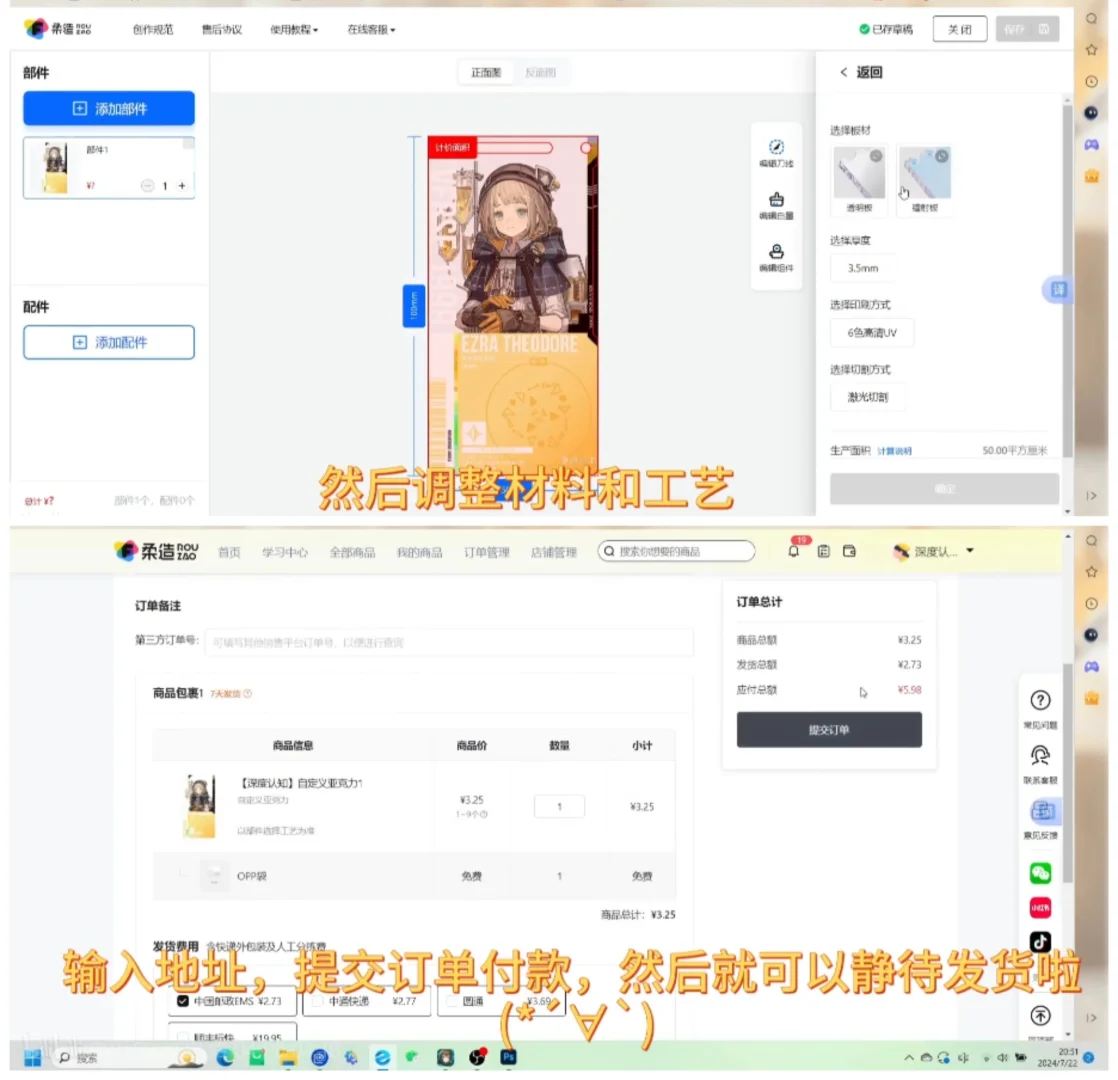Viewport: 1118px width, 1080px height.
Task: Open the 3.5mm thickness dropdown
Action: [866, 268]
